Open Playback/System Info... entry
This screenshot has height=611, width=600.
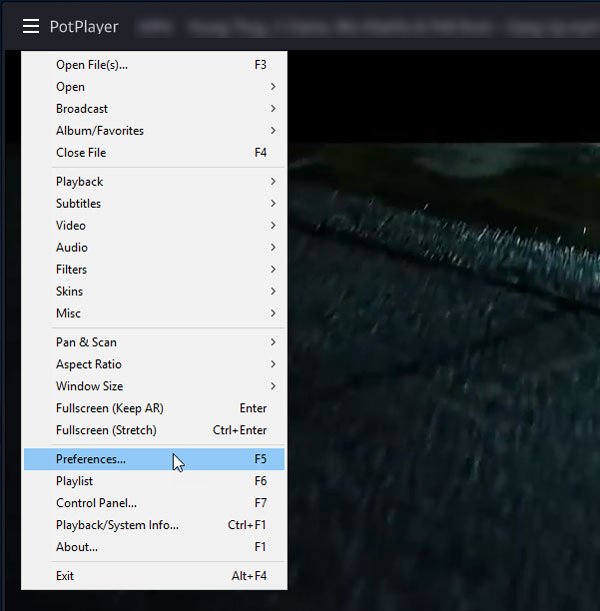(x=117, y=526)
